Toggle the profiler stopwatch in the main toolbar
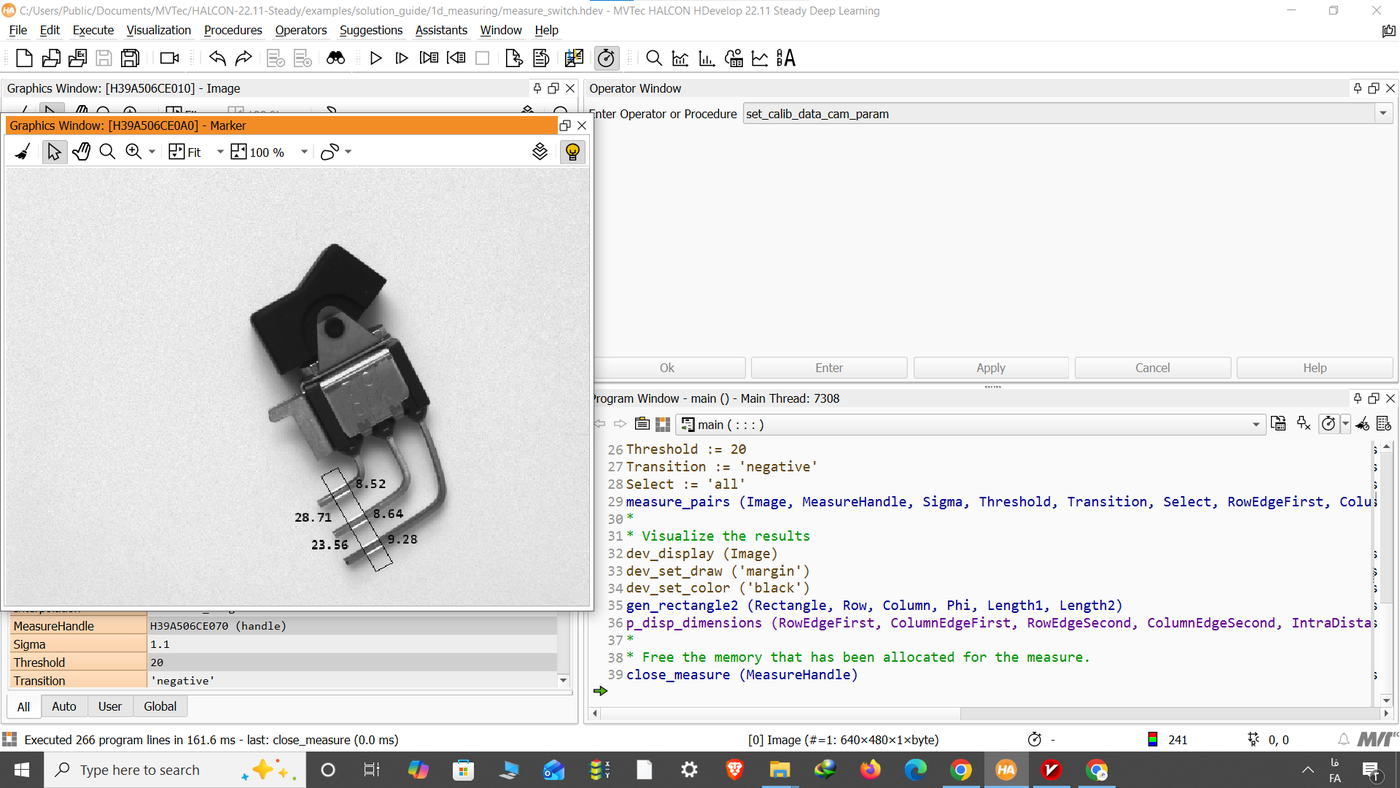Screen dimensions: 1400x788 point(606,58)
